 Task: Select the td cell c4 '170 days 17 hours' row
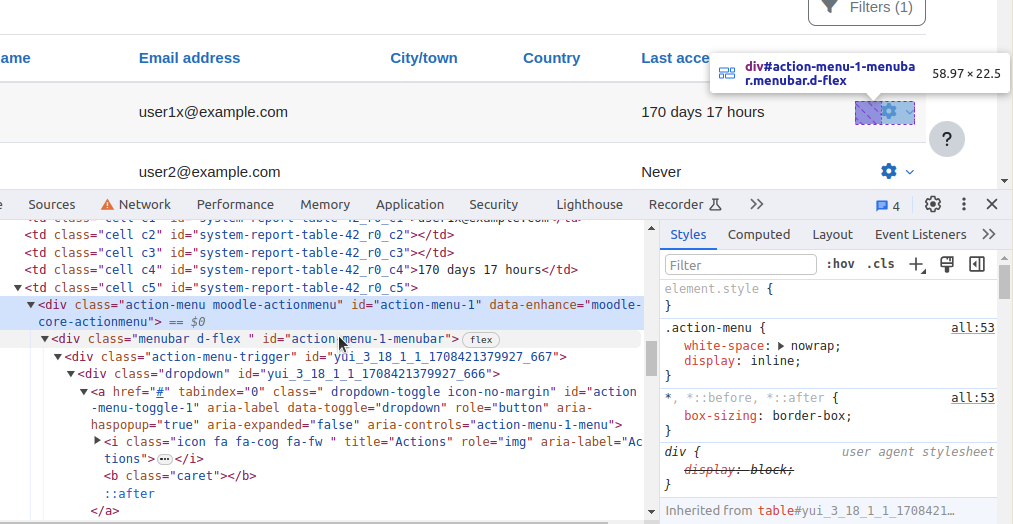tap(301, 270)
